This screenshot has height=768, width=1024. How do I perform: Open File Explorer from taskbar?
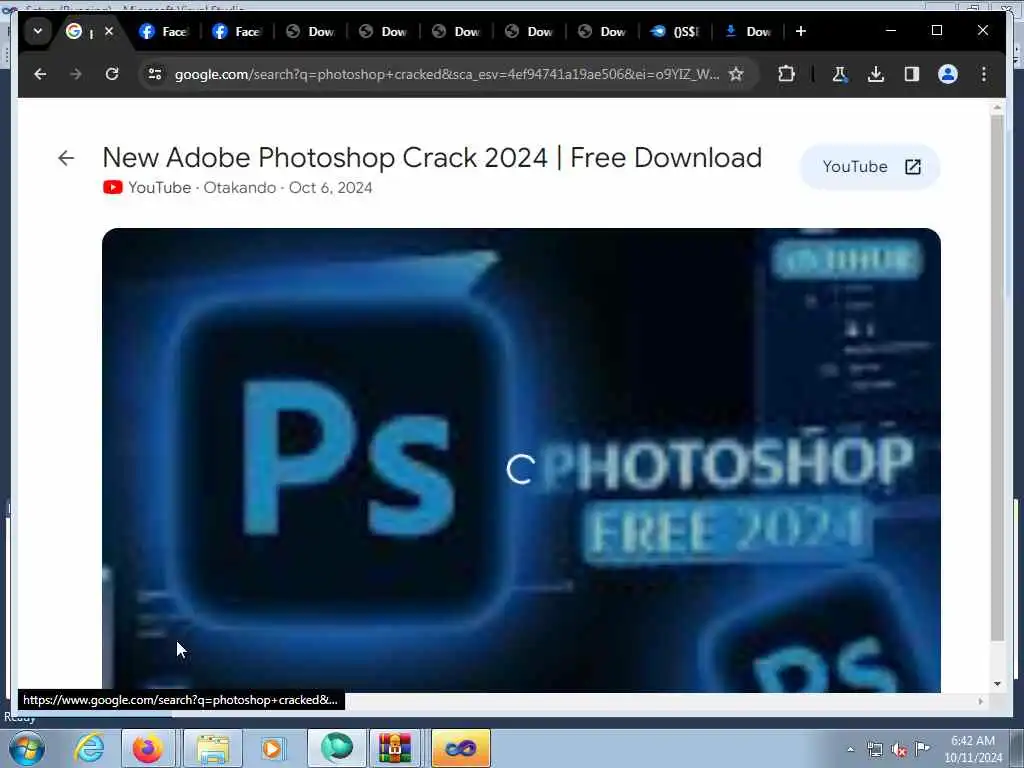(213, 748)
